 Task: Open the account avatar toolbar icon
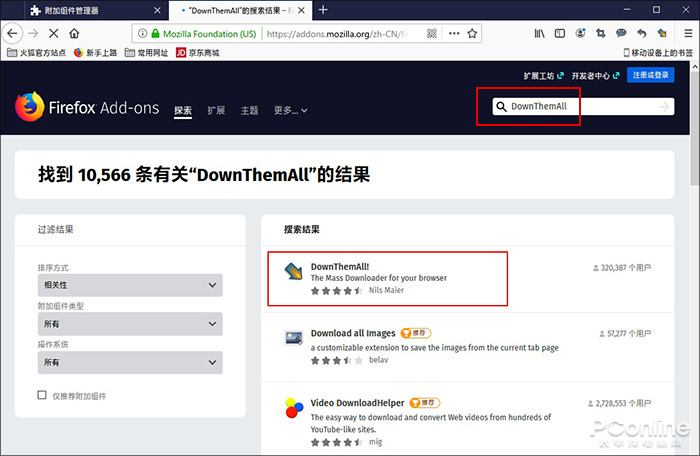pos(580,33)
